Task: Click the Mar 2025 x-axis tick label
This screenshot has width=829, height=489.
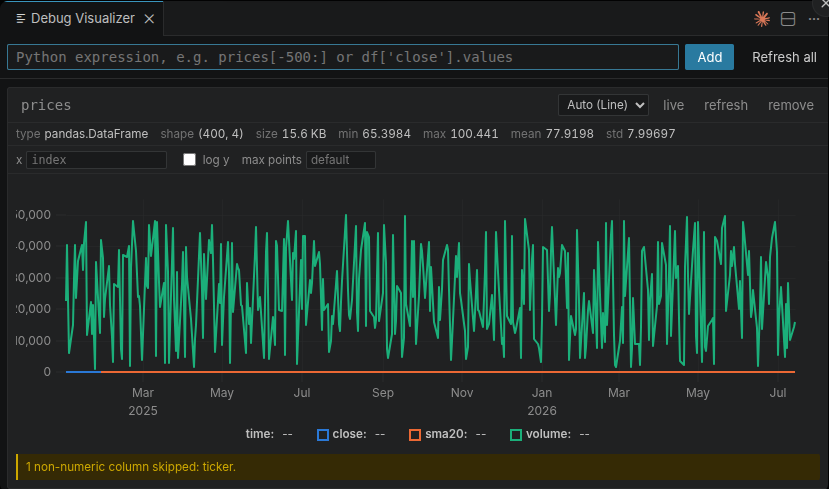Action: 143,402
